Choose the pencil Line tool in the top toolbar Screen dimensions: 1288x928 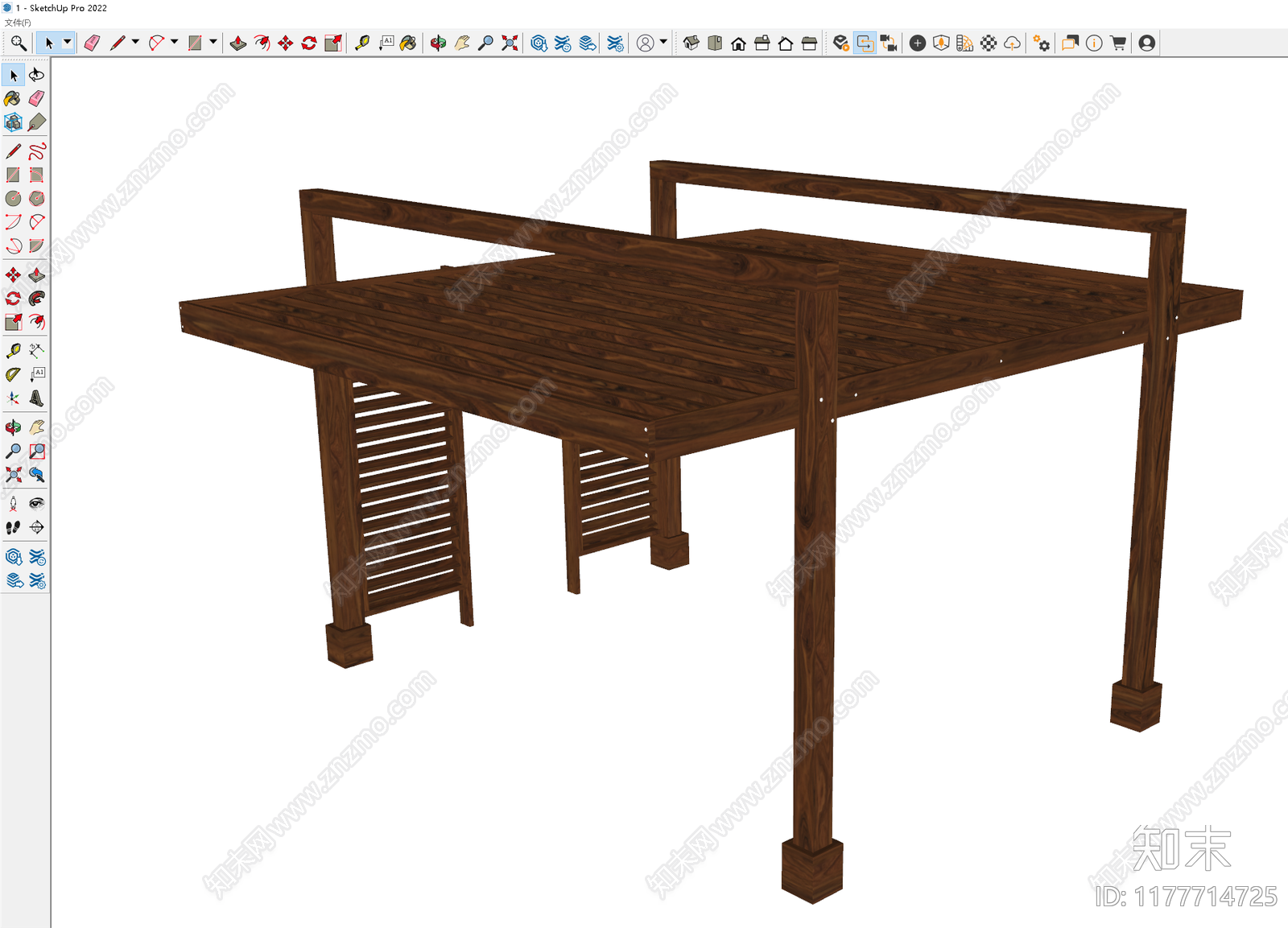pyautogui.click(x=118, y=43)
